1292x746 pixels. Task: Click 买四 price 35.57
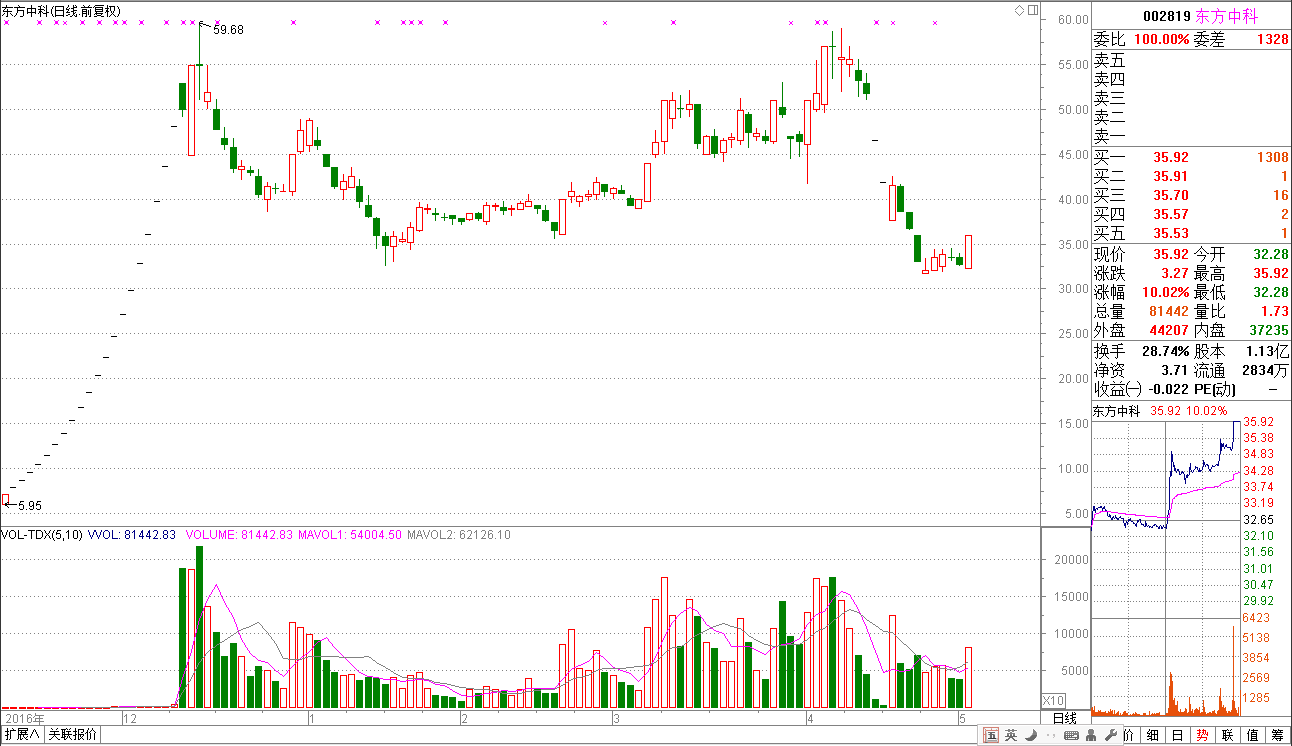coord(1171,215)
